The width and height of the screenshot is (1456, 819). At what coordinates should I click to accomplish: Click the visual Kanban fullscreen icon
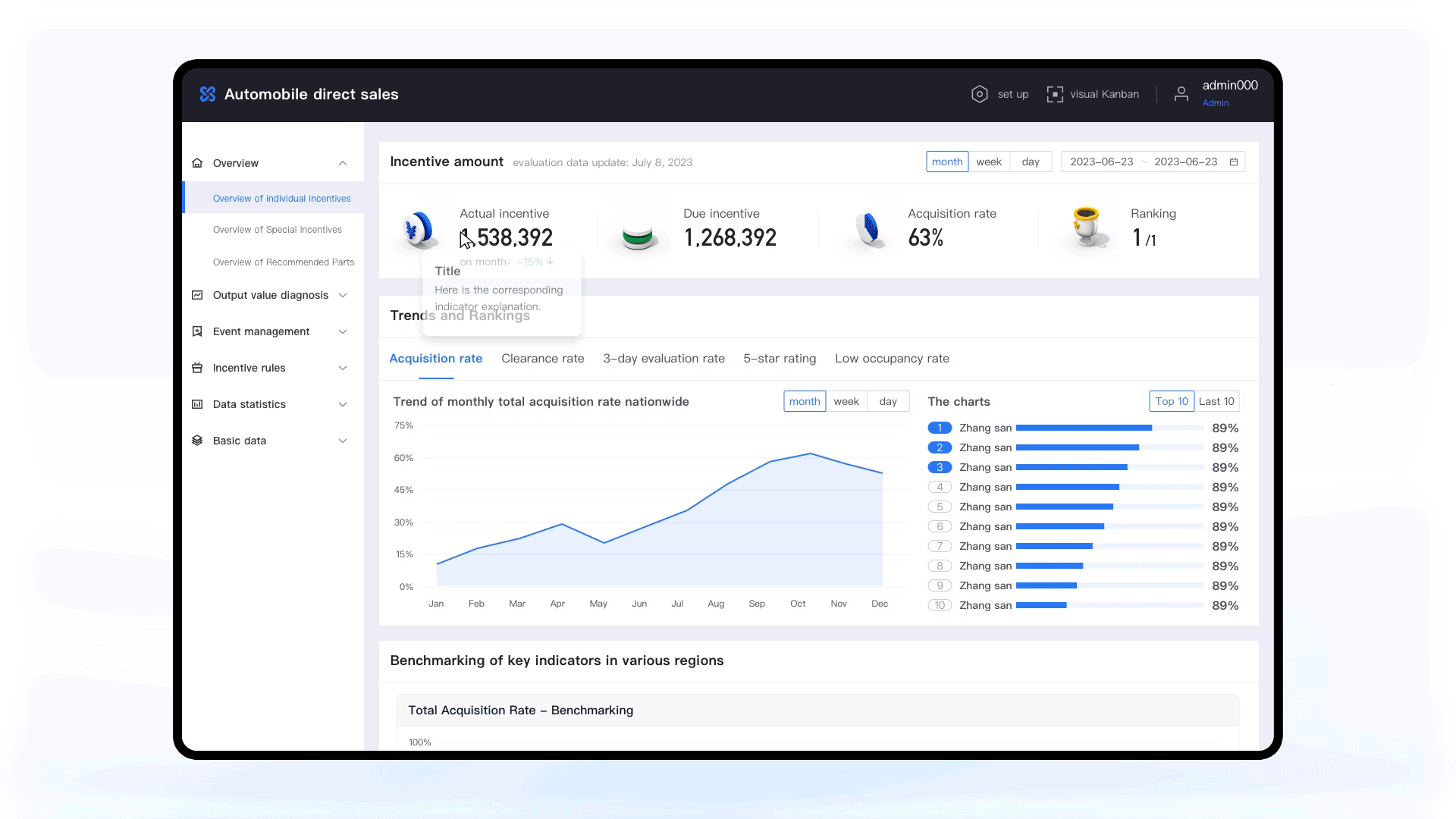coord(1055,94)
